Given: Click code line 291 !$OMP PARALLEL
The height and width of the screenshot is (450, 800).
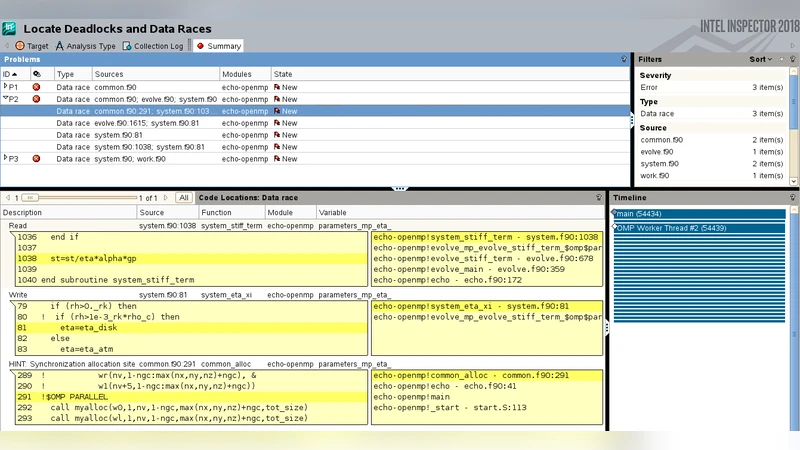Looking at the screenshot, I should click(x=191, y=397).
